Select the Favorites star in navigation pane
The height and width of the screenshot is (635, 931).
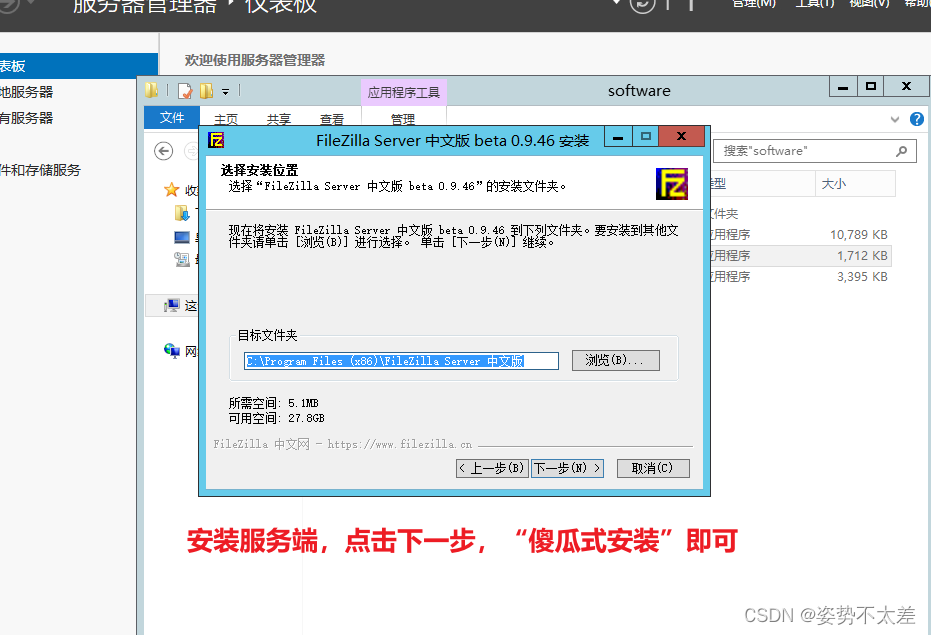pyautogui.click(x=172, y=190)
